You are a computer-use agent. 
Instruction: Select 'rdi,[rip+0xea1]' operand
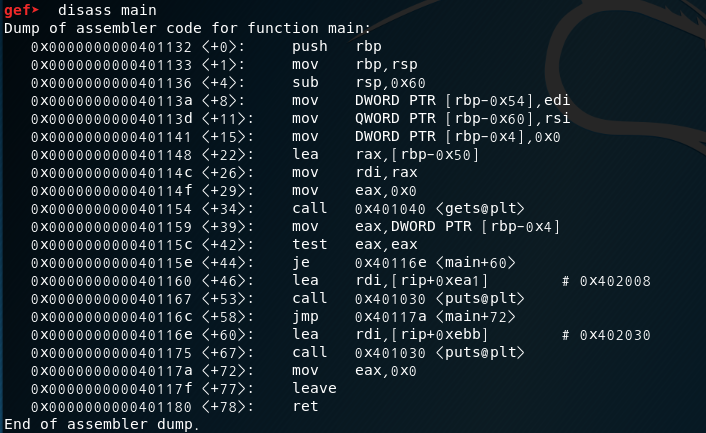[x=421, y=281]
